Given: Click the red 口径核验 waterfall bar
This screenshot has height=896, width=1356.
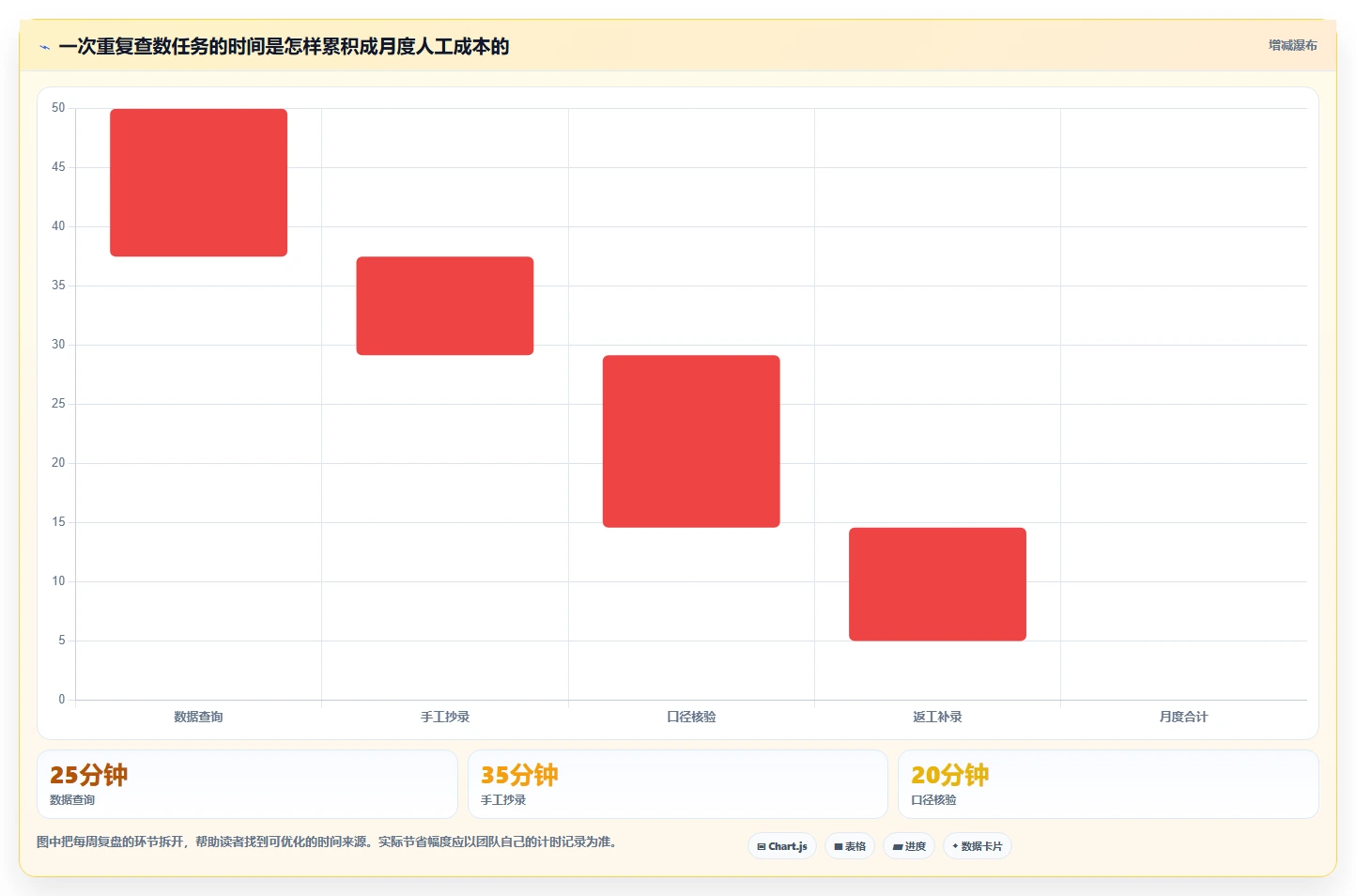Looking at the screenshot, I should click(691, 440).
